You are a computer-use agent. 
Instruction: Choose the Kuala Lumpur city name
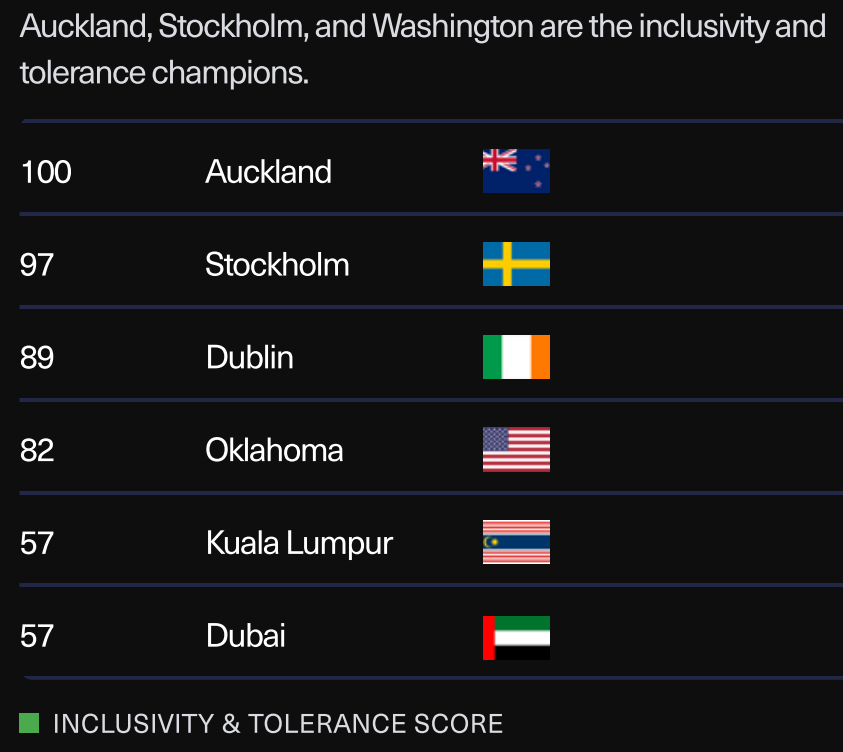299,544
